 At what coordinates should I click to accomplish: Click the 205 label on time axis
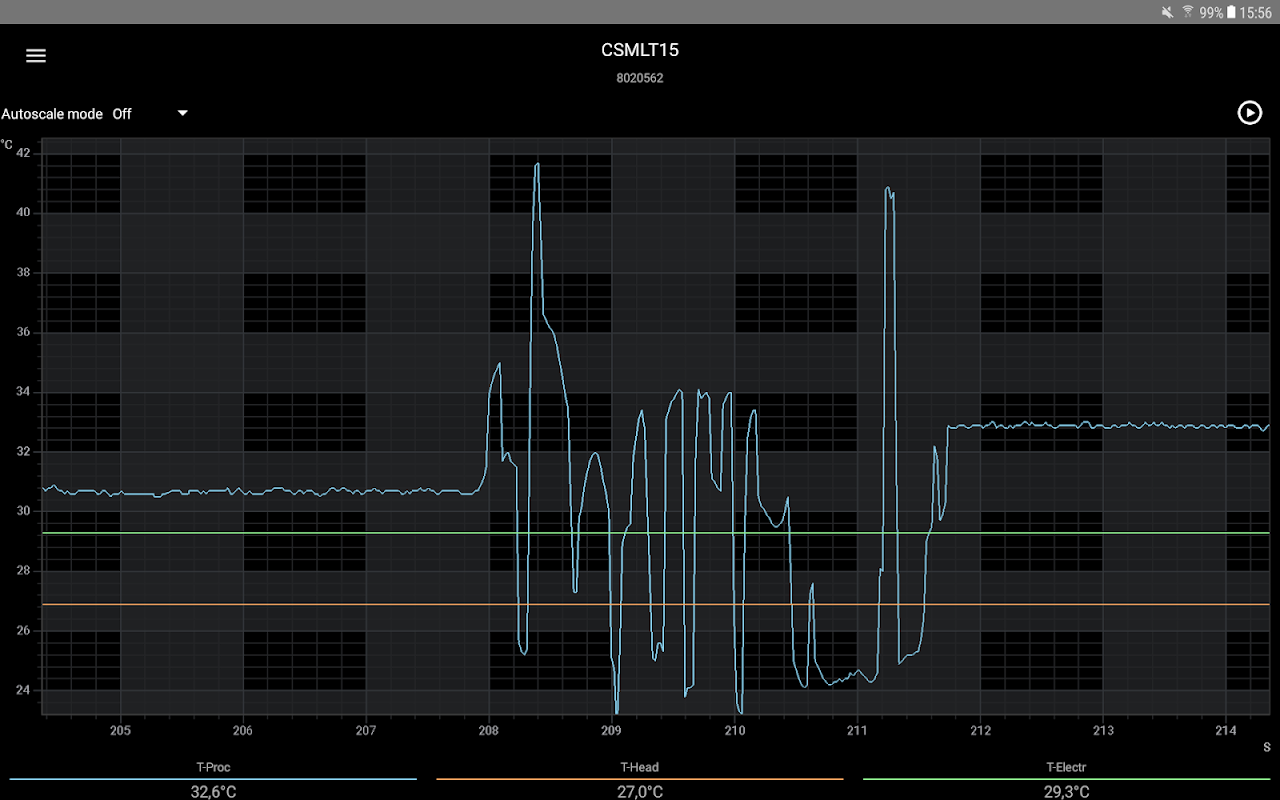coord(120,730)
